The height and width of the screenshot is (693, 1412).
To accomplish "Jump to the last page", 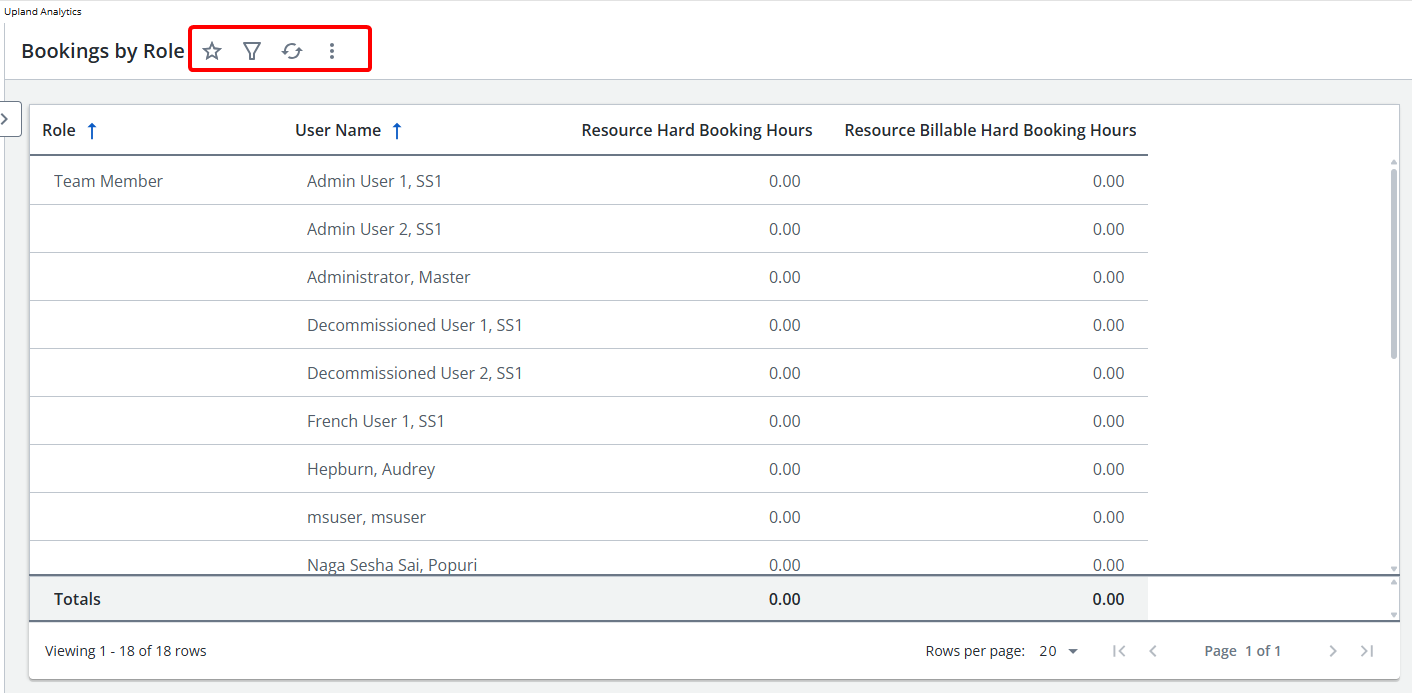I will point(1367,651).
